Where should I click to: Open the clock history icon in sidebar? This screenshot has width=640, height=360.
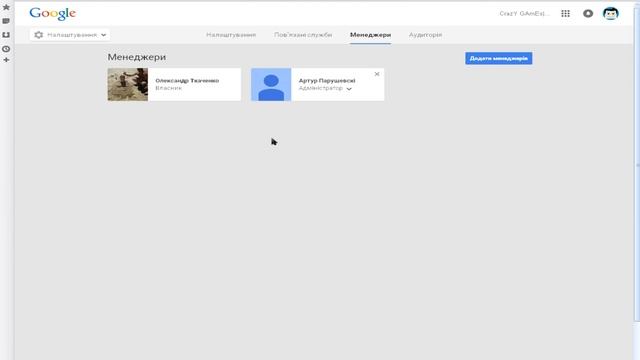click(x=6, y=49)
